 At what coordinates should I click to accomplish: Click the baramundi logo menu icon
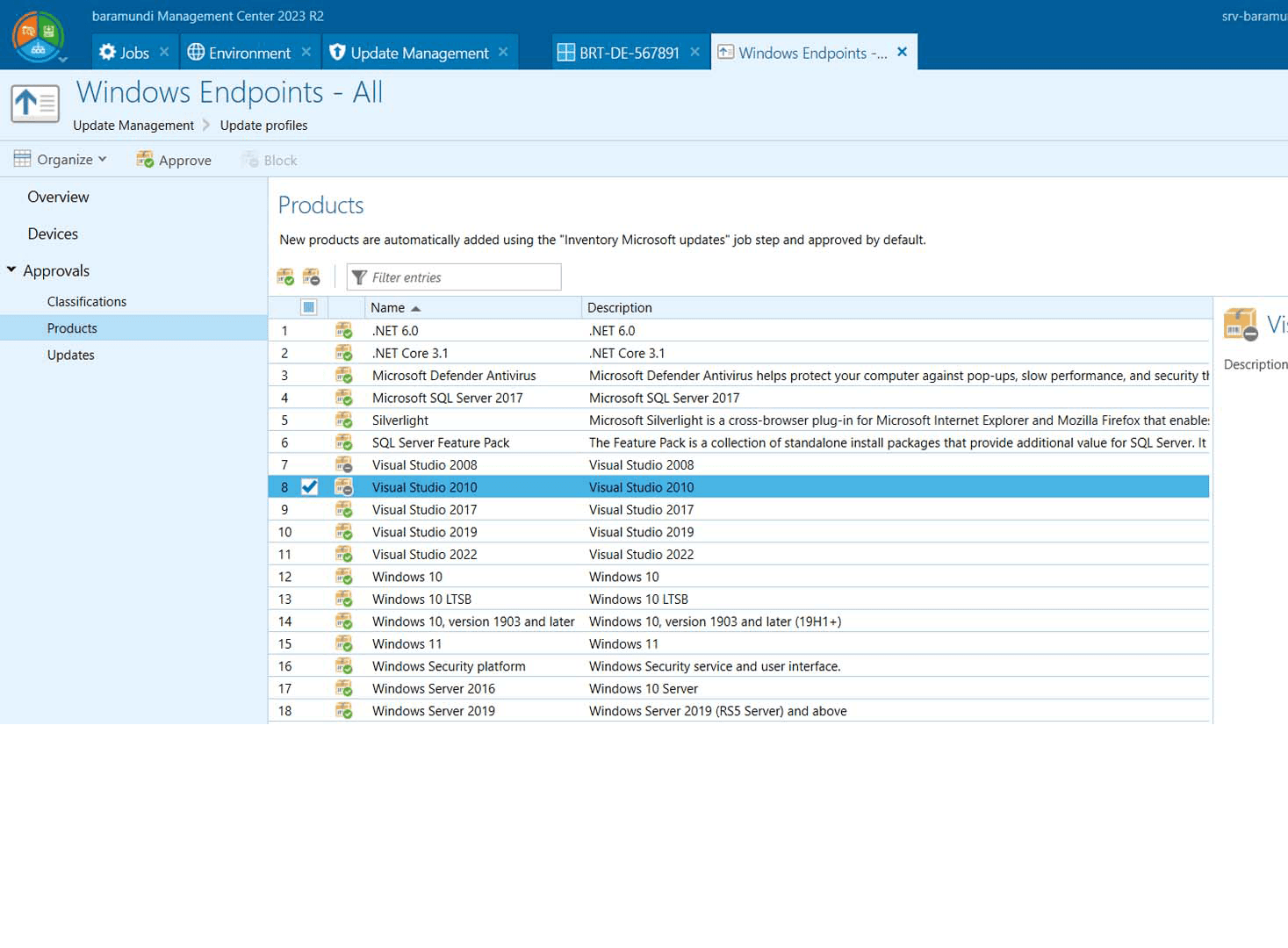pyautogui.click(x=38, y=36)
